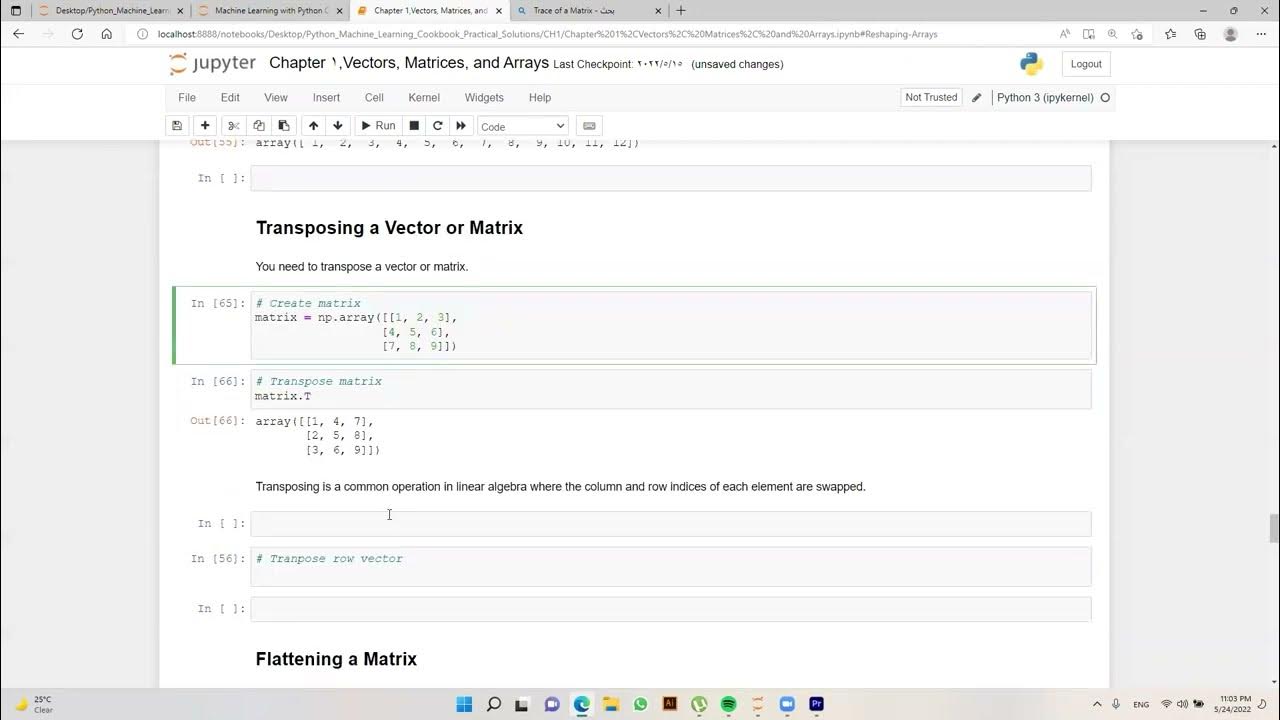This screenshot has width=1280, height=720.
Task: Open the Code cell type dropdown
Action: 523,126
